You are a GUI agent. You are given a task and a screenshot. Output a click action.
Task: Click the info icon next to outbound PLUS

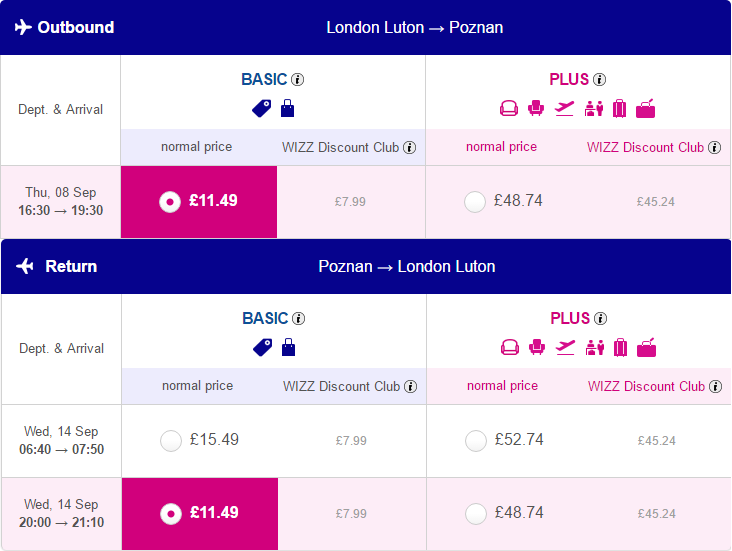coord(599,80)
